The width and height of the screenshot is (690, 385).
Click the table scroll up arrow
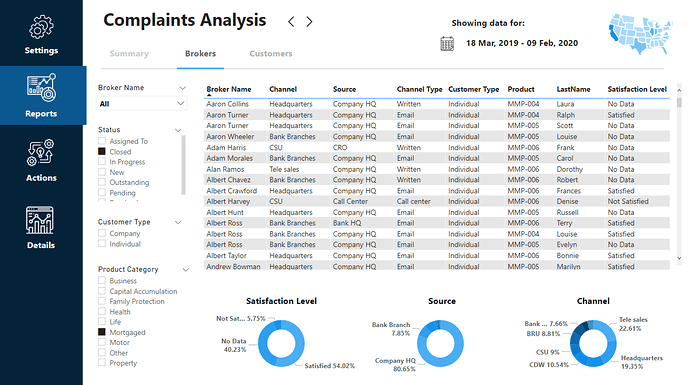click(x=679, y=90)
